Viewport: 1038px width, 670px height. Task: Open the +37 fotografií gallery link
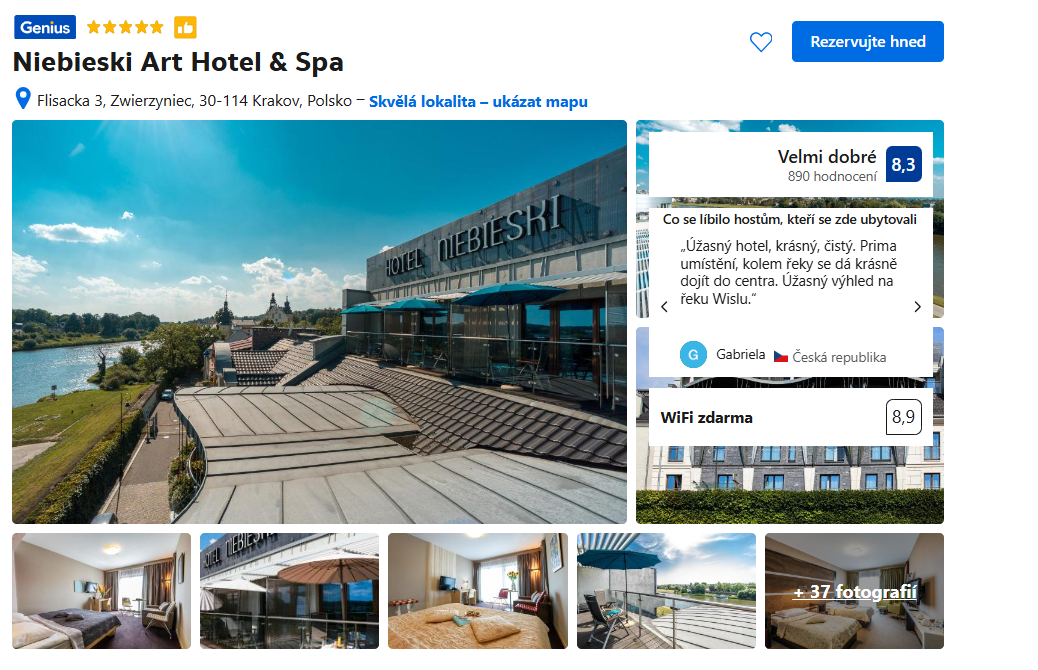[855, 591]
